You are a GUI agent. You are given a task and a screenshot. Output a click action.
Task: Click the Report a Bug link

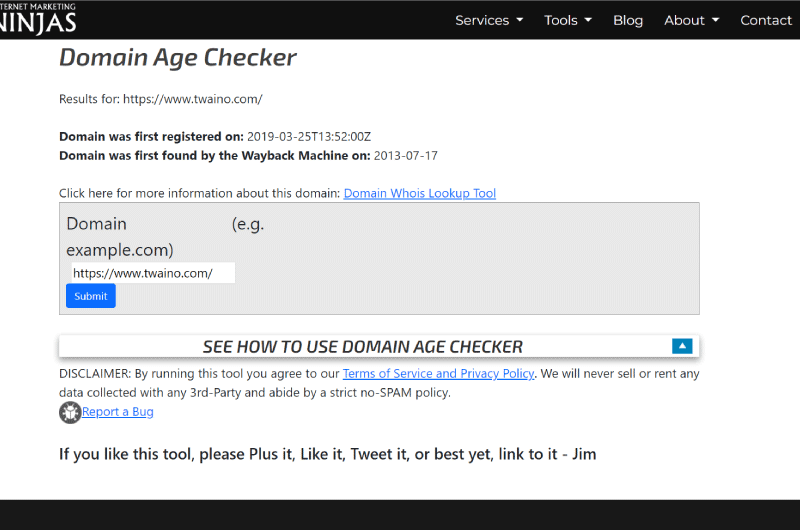pos(117,412)
